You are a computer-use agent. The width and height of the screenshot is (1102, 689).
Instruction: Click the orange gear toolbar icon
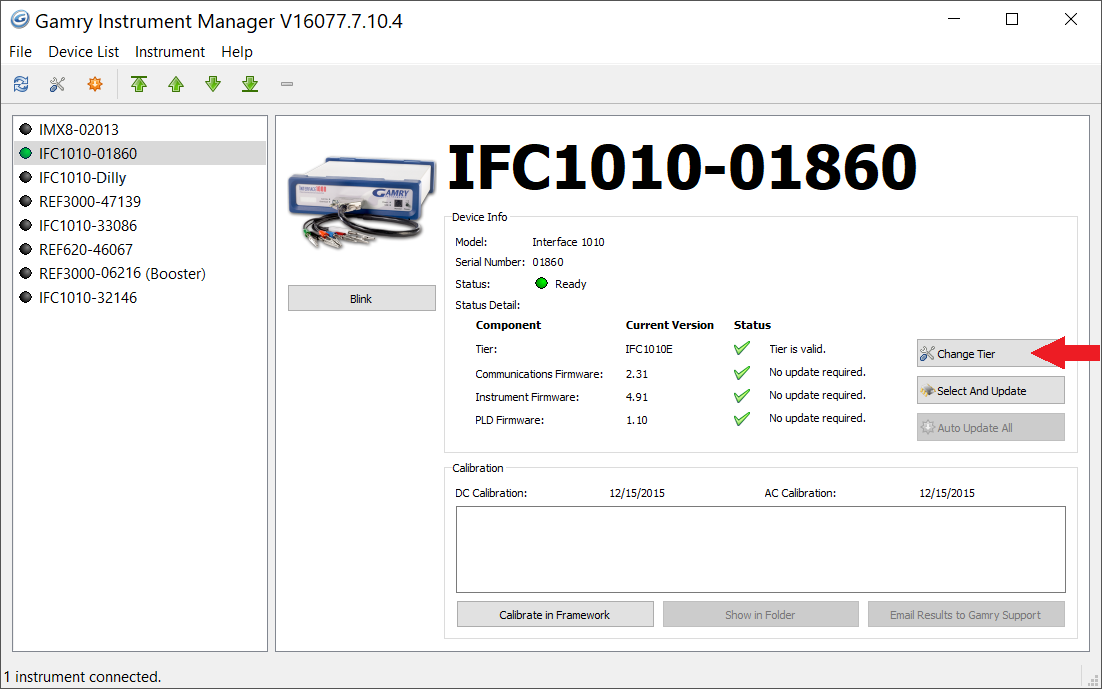[95, 84]
